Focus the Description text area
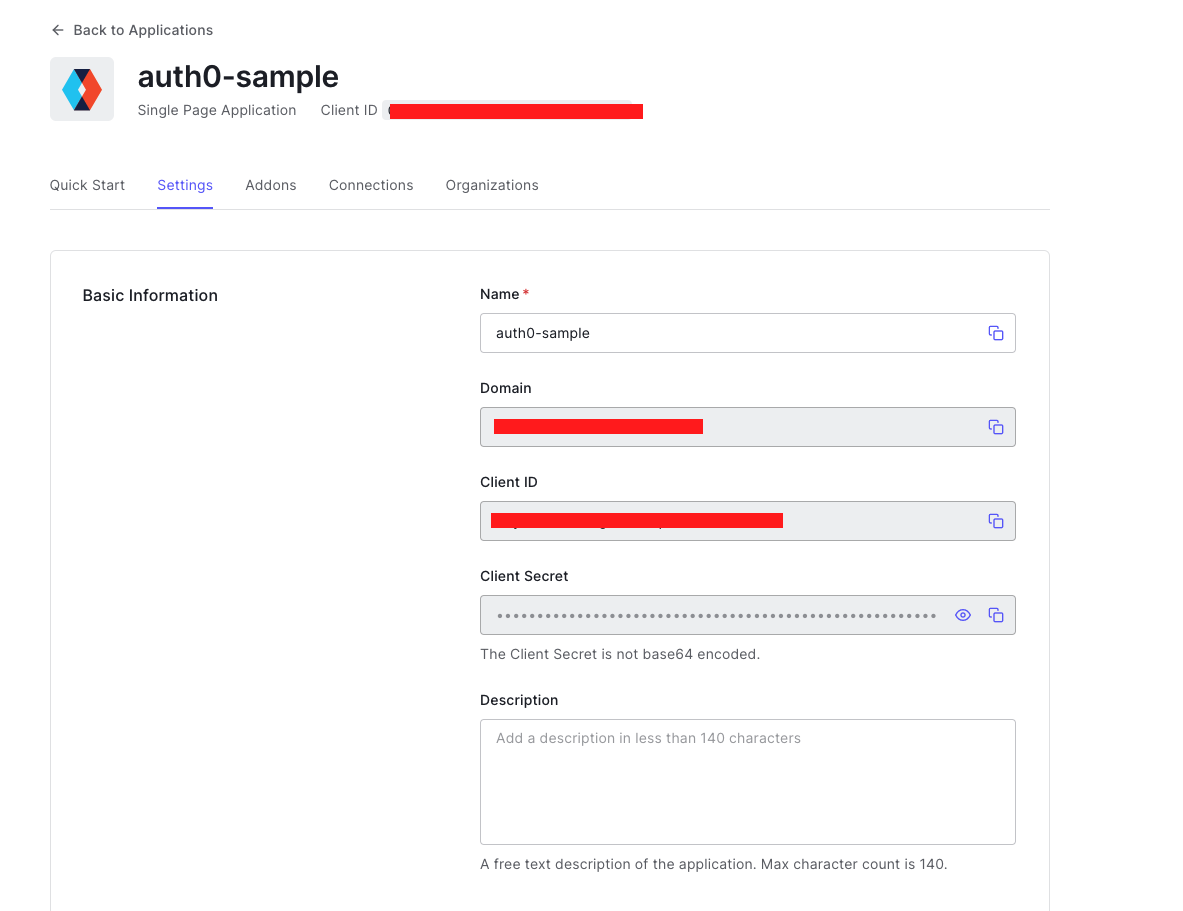This screenshot has width=1183, height=911. (x=748, y=782)
